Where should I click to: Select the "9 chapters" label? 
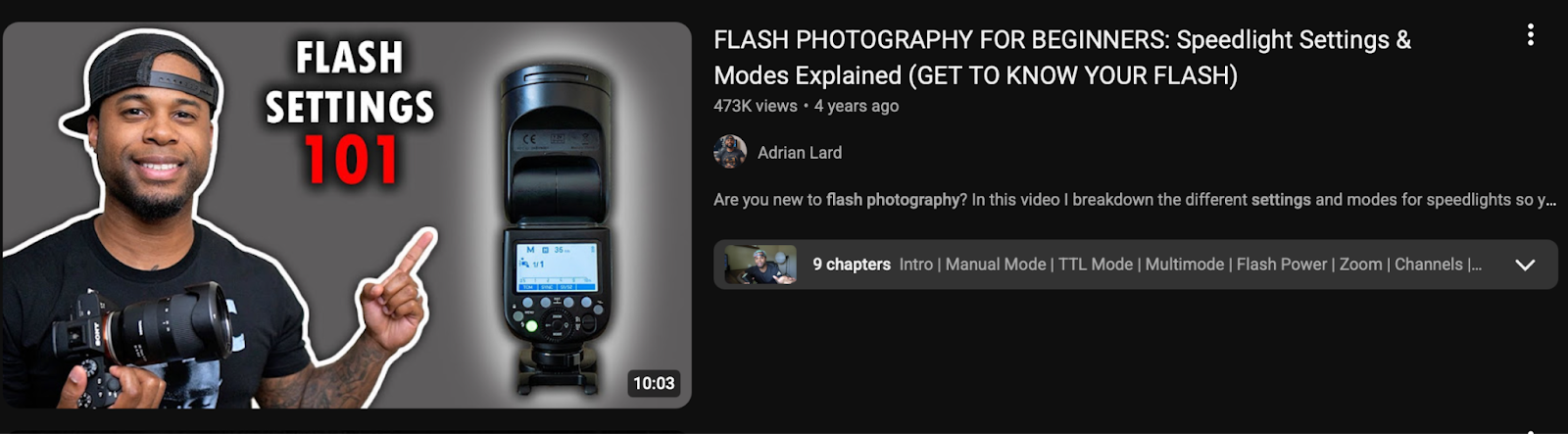(x=851, y=265)
